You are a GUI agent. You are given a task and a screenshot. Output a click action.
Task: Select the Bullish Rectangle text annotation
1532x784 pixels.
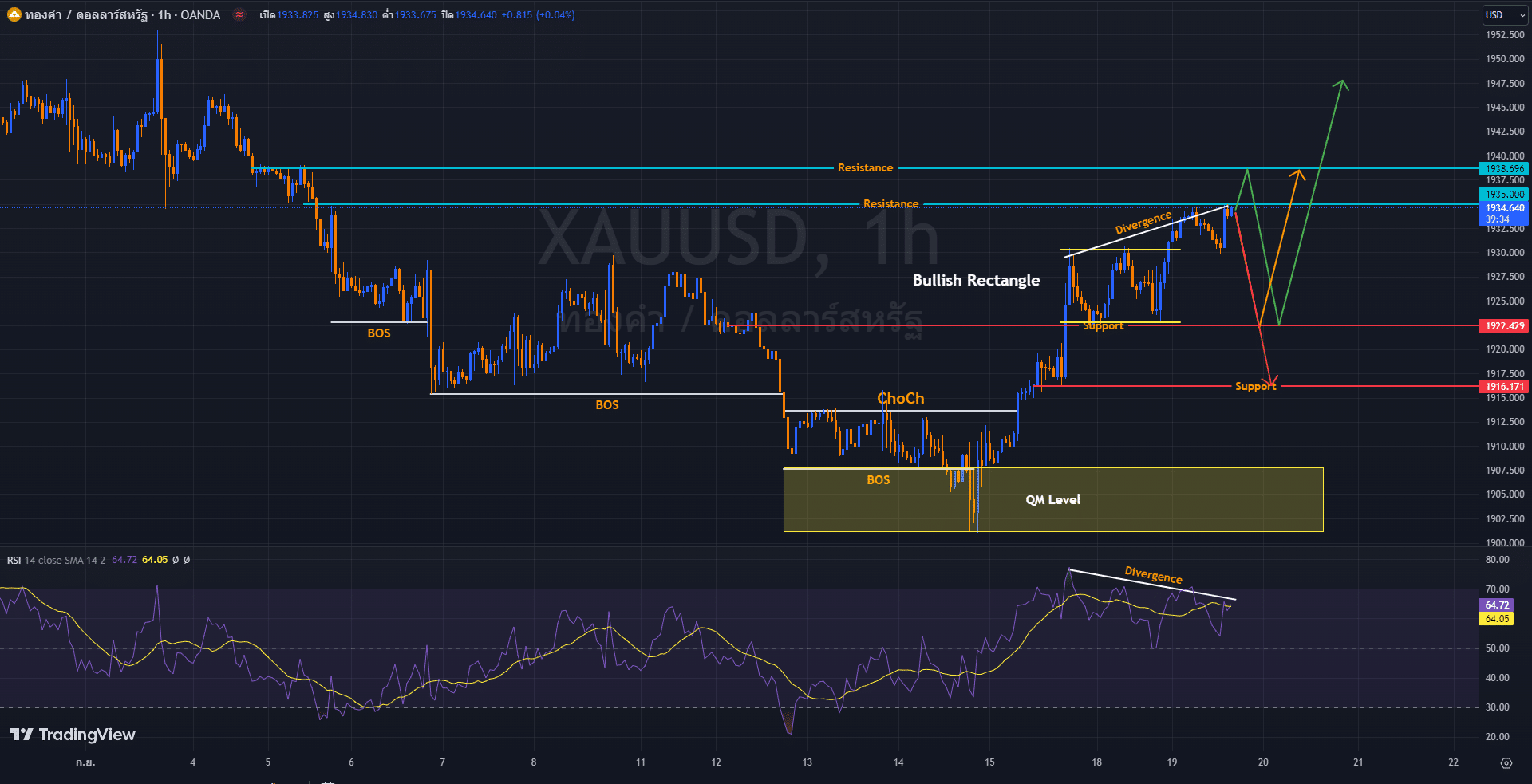pyautogui.click(x=976, y=280)
